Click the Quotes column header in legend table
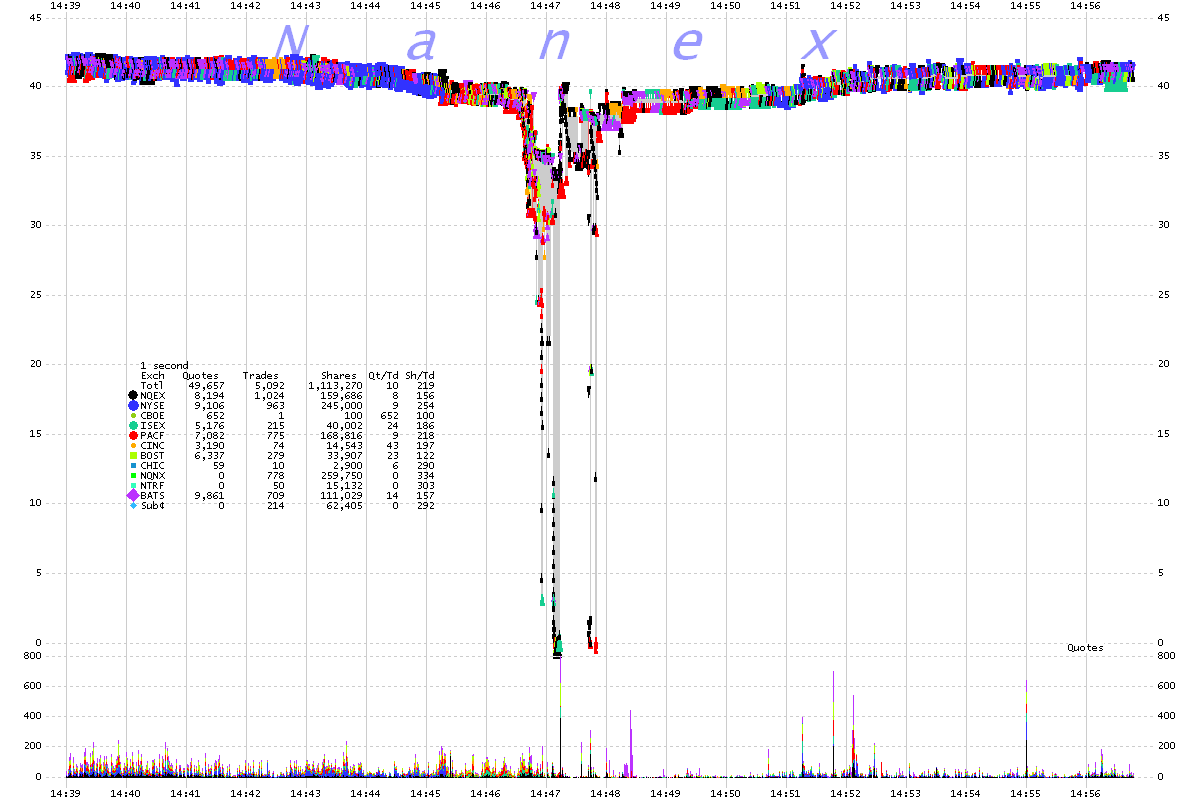Viewport: 1200px width, 800px height. (200, 376)
